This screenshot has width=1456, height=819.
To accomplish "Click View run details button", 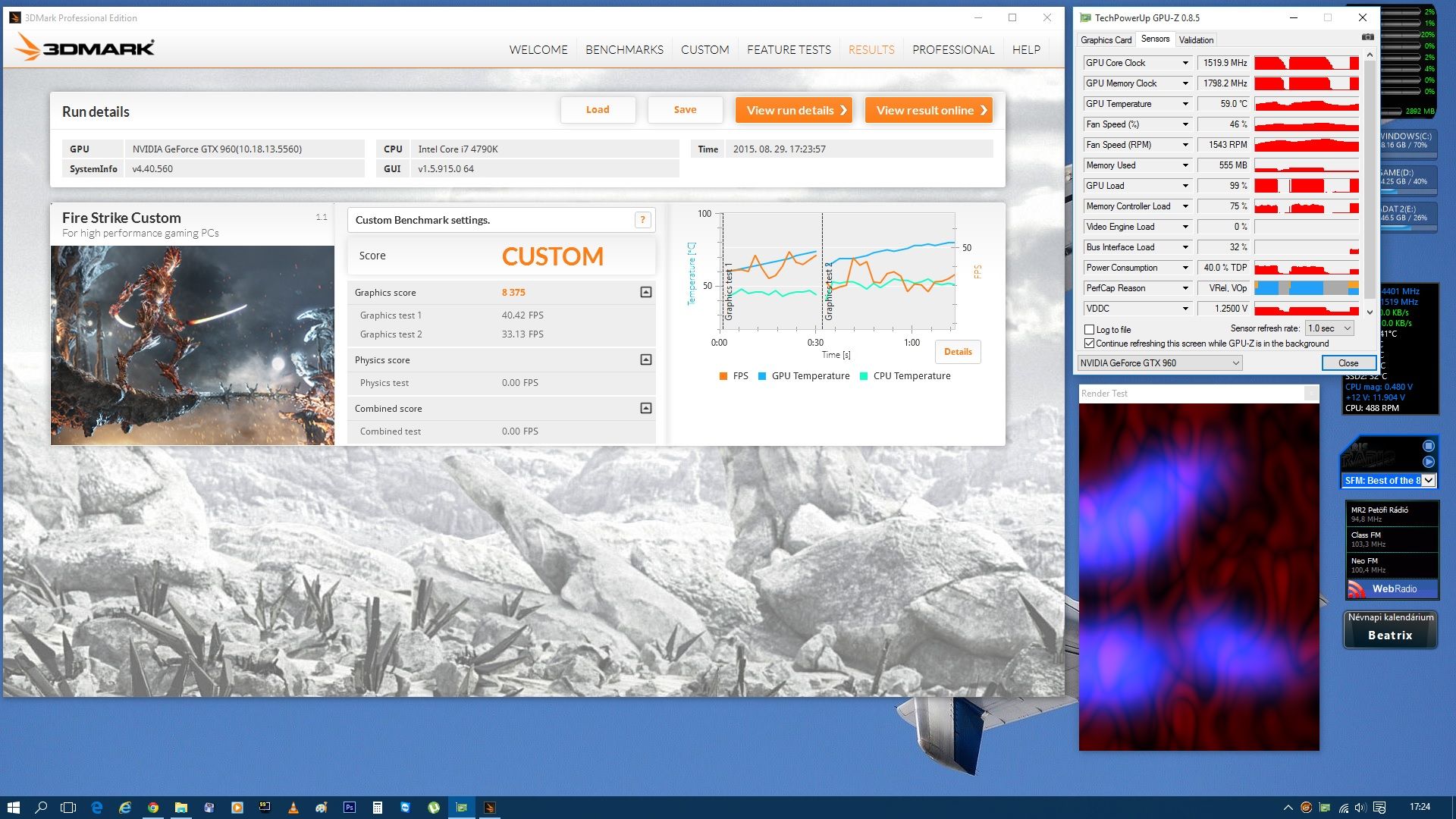I will coord(794,110).
